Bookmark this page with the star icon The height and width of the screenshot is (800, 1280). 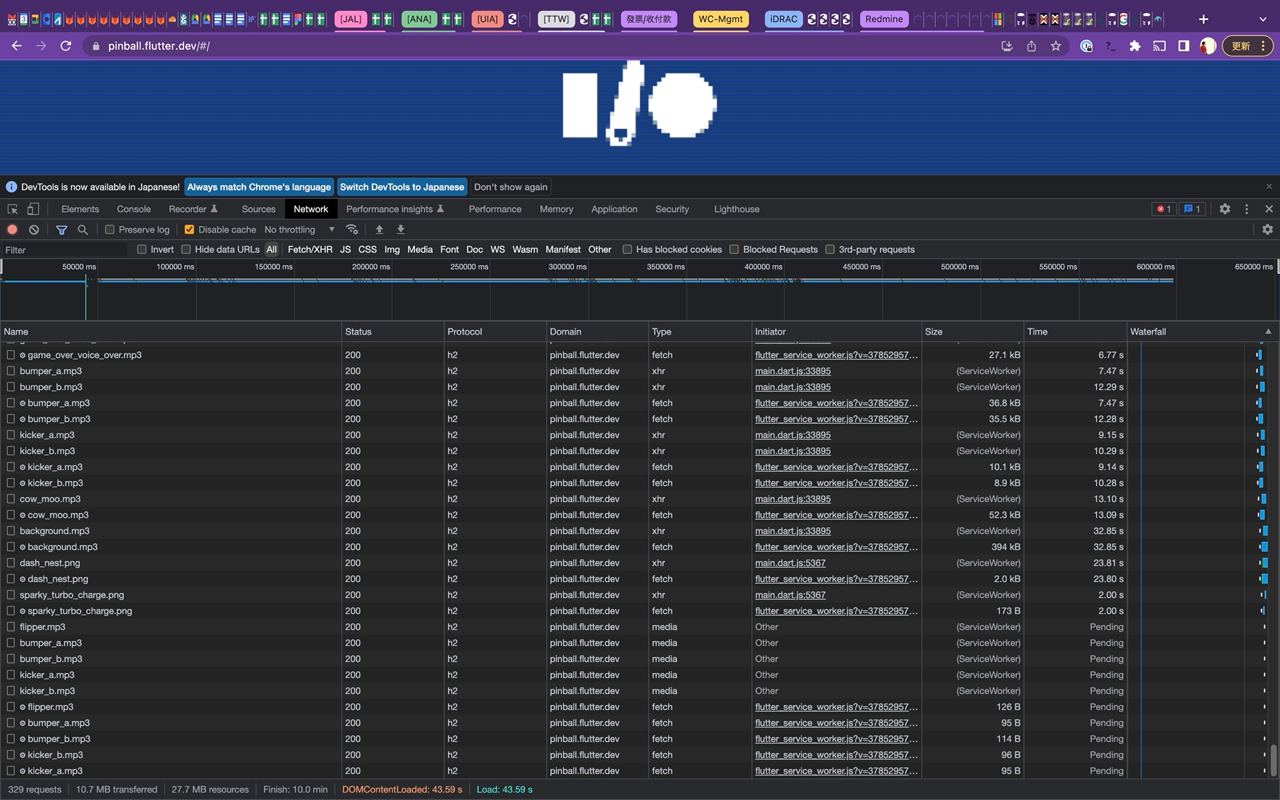tap(1056, 46)
